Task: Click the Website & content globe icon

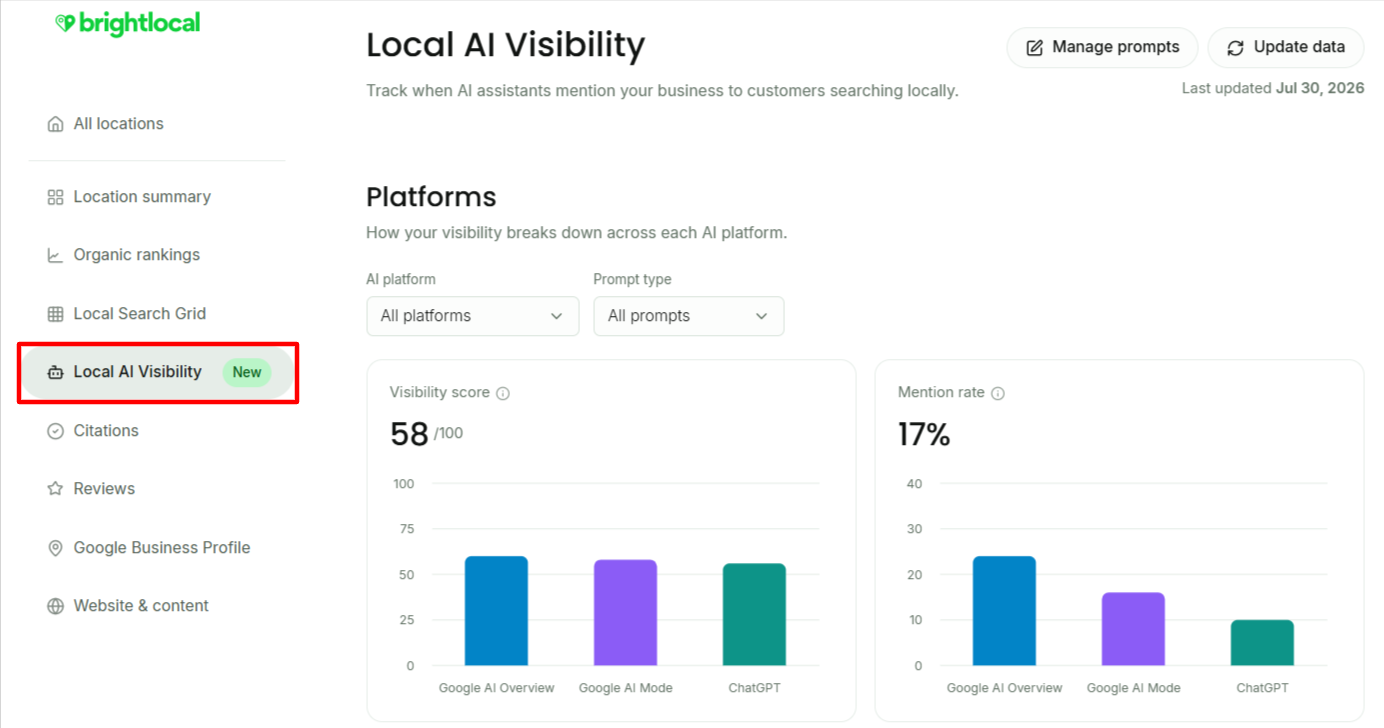Action: (55, 606)
